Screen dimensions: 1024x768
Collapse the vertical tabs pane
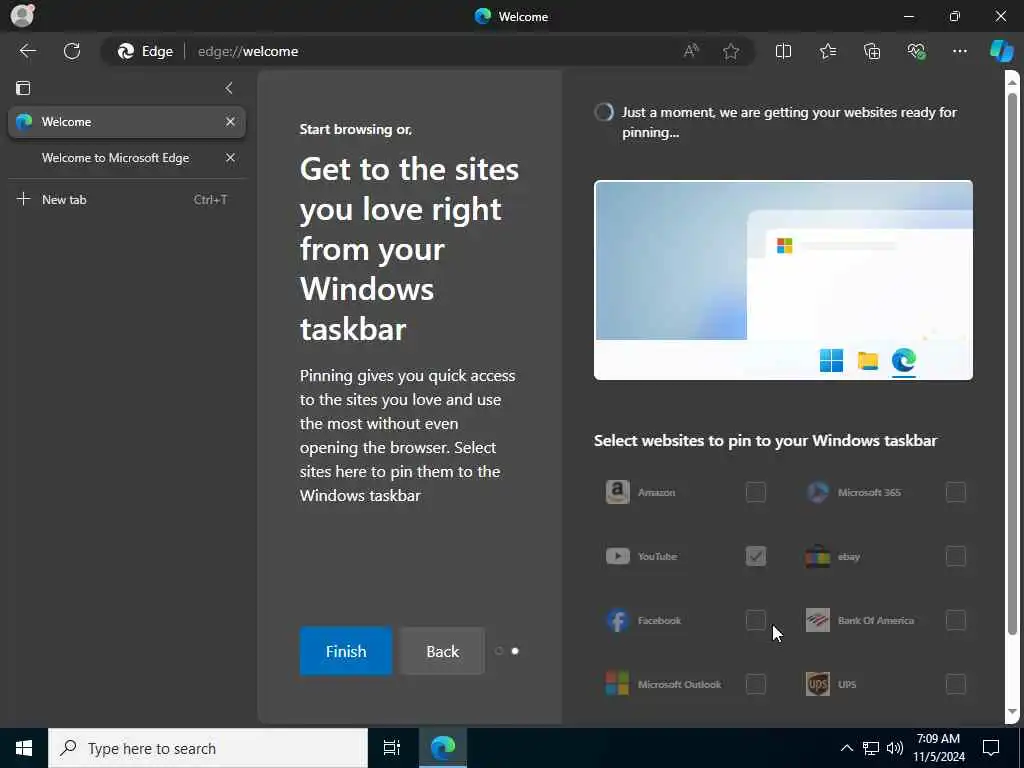pos(229,88)
